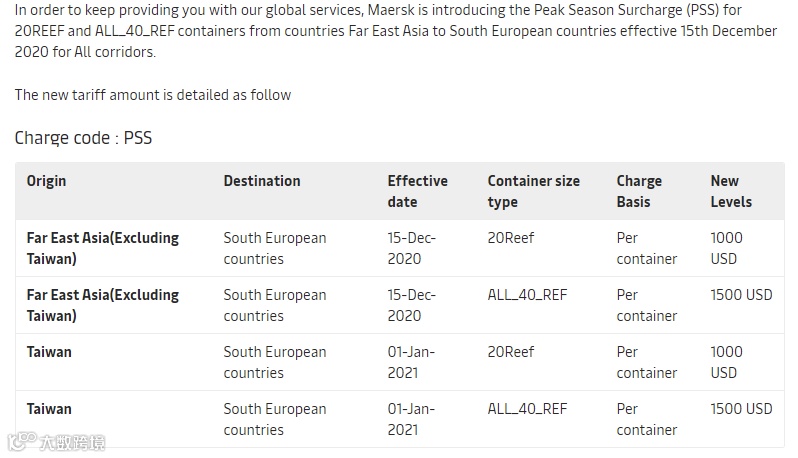Click the Charge Basis column header
798x458 pixels.
[639, 191]
